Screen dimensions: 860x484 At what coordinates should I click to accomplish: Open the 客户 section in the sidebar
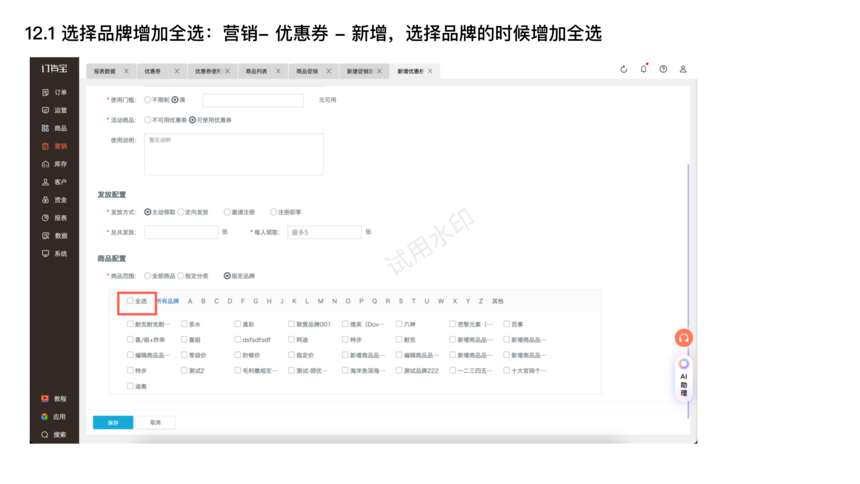point(54,182)
